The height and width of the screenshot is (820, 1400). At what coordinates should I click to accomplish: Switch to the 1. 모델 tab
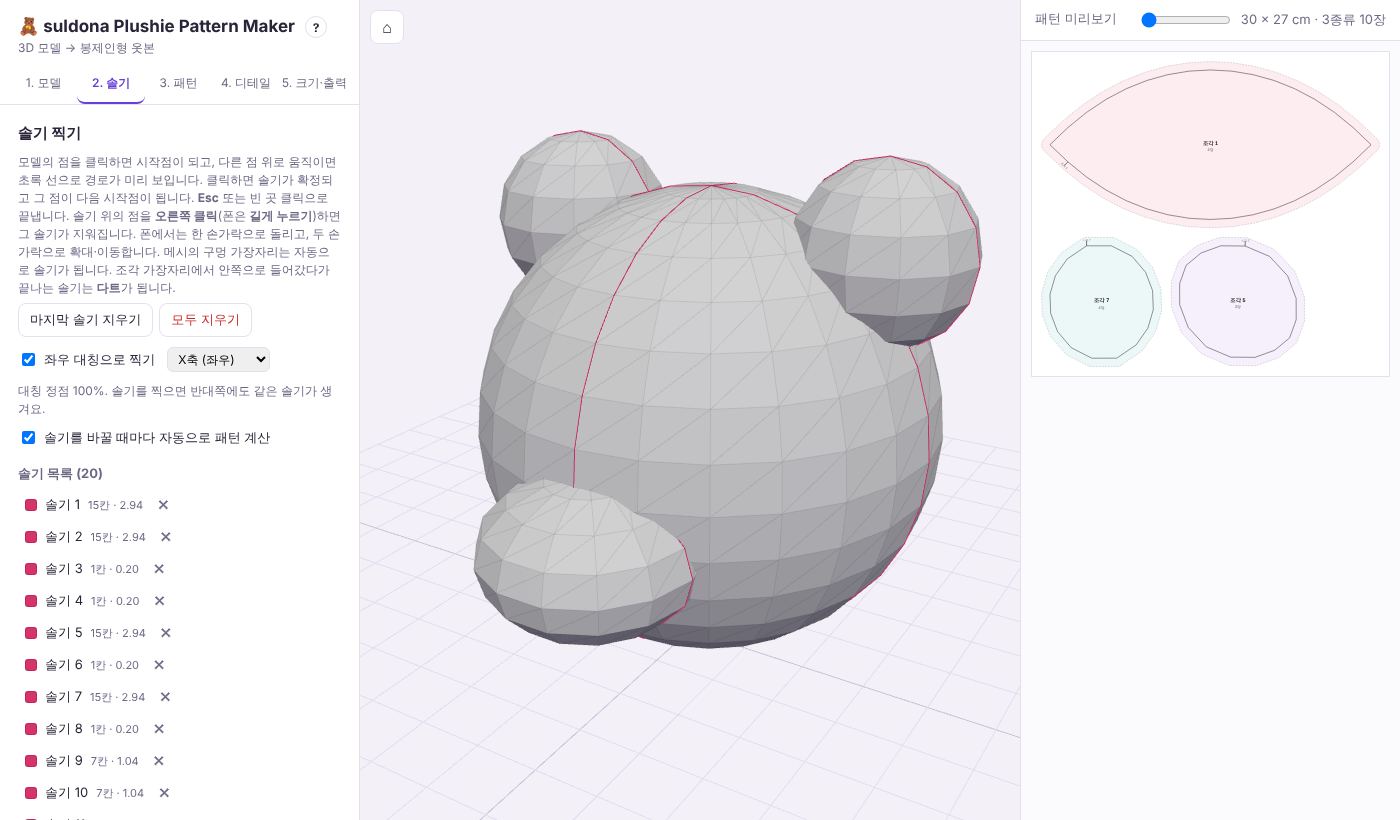43,83
